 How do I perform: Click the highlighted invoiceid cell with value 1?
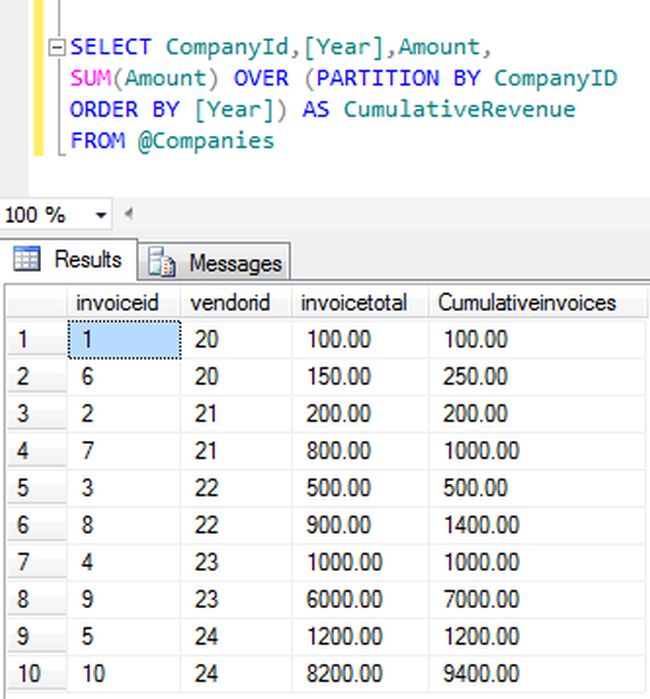[124, 339]
